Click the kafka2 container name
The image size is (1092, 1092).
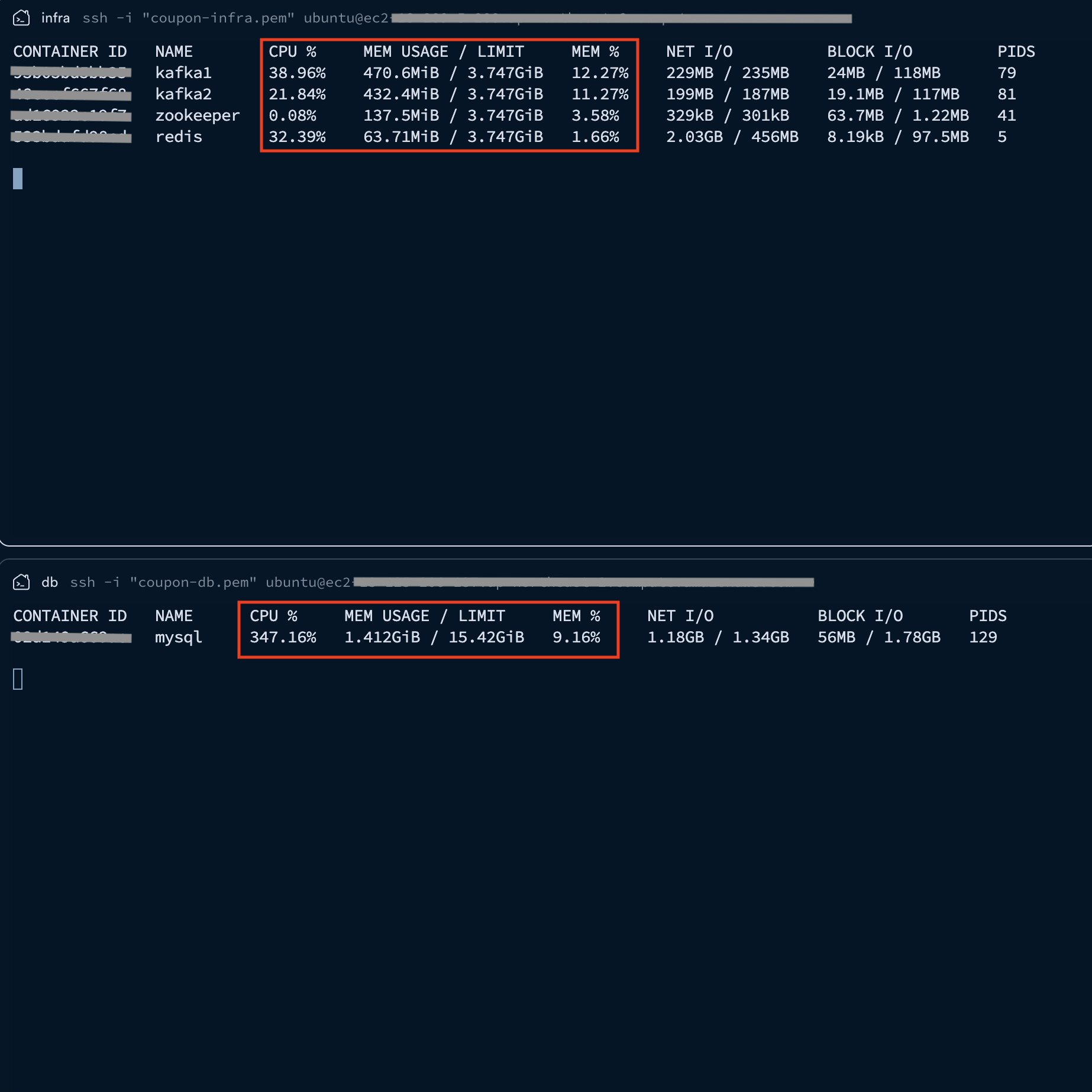[x=183, y=94]
